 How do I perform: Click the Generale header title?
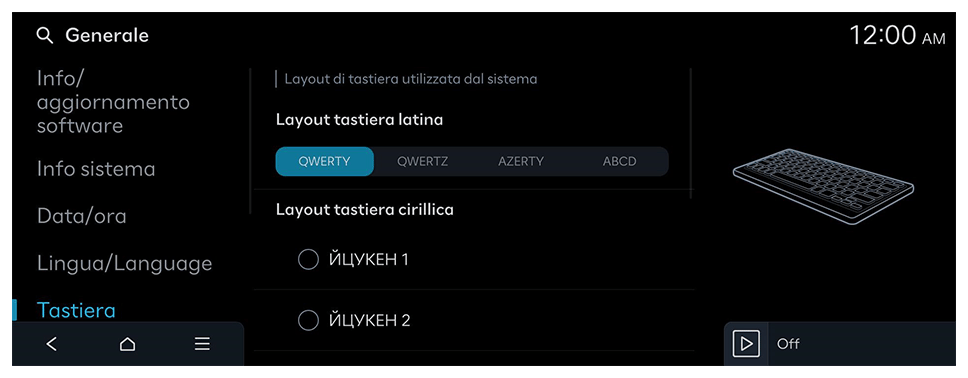107,36
